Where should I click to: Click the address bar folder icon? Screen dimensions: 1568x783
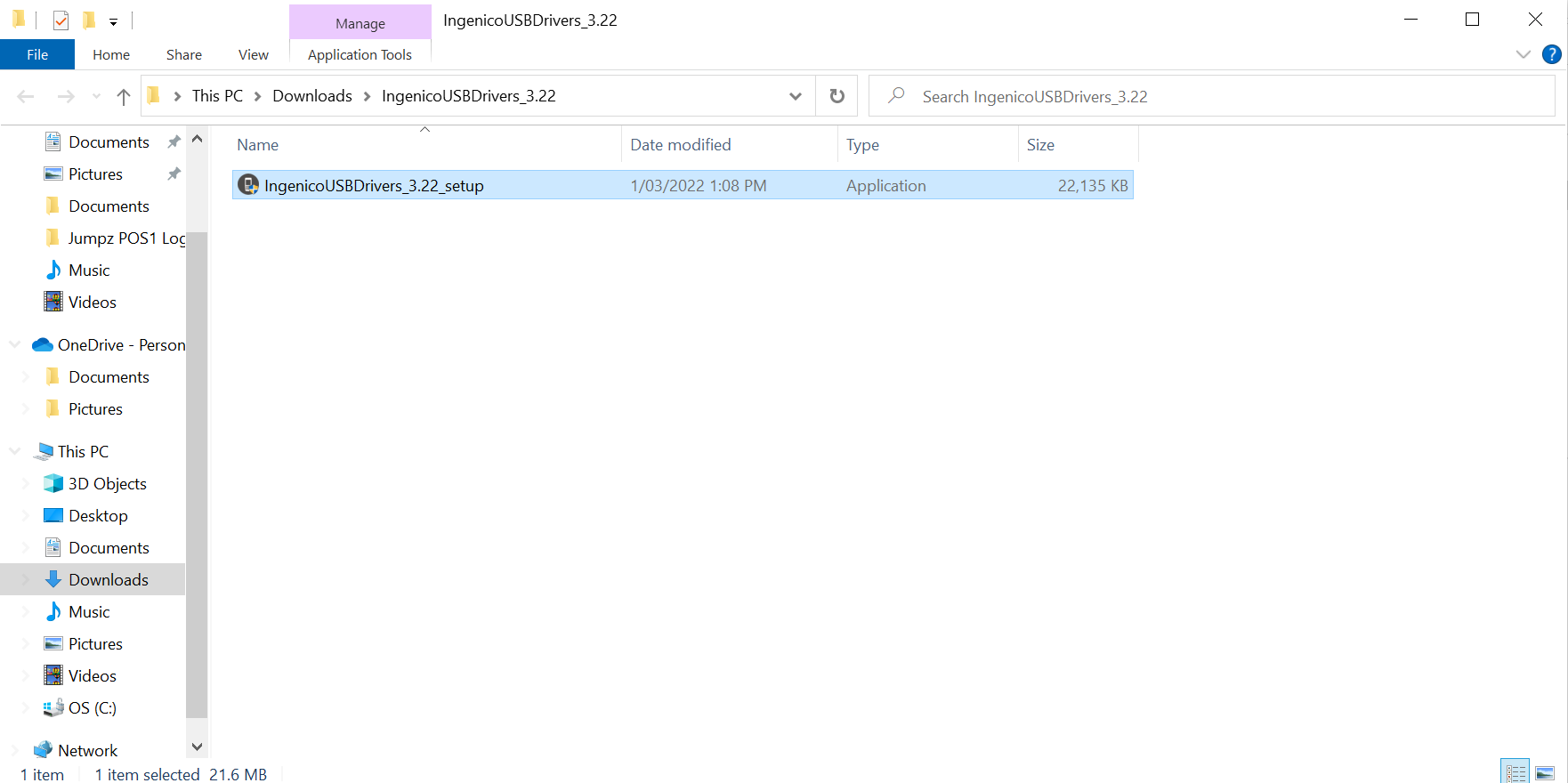(154, 95)
